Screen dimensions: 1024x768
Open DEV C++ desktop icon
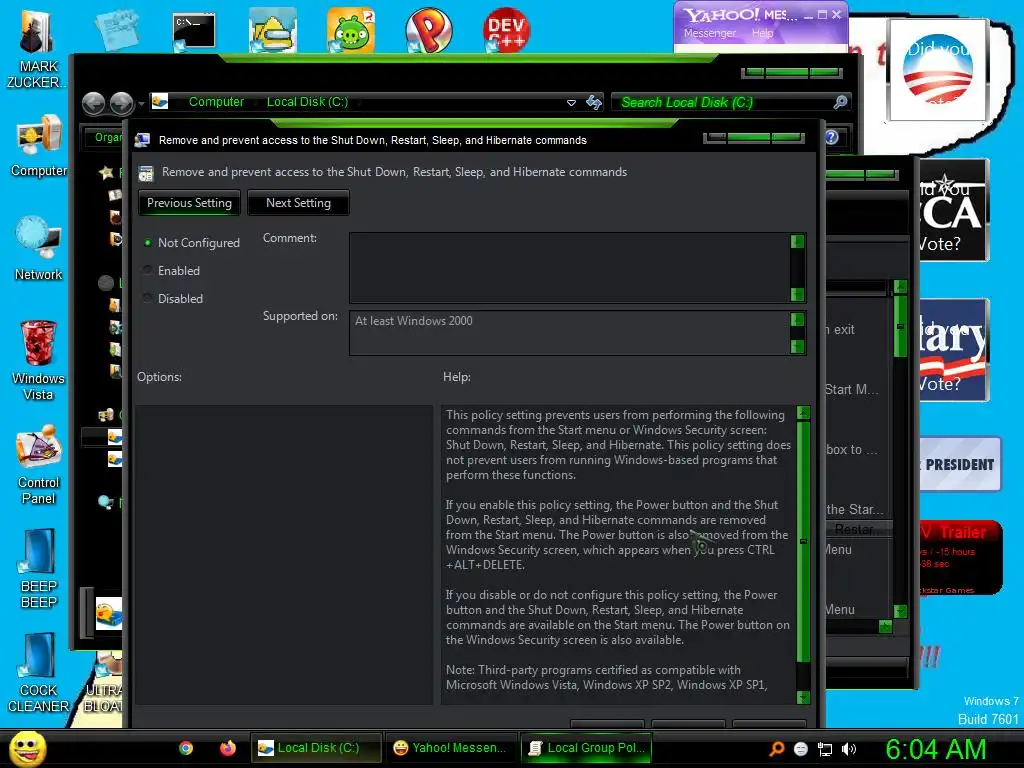(506, 30)
